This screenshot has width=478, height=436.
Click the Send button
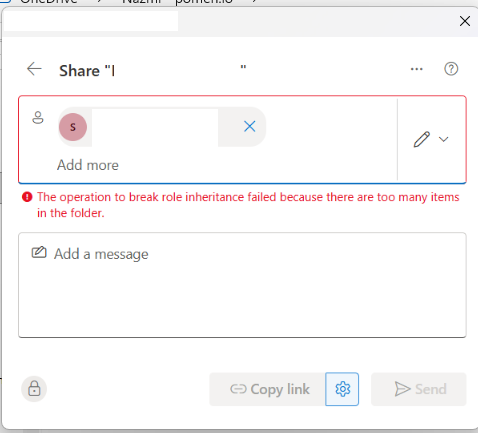[x=419, y=389]
